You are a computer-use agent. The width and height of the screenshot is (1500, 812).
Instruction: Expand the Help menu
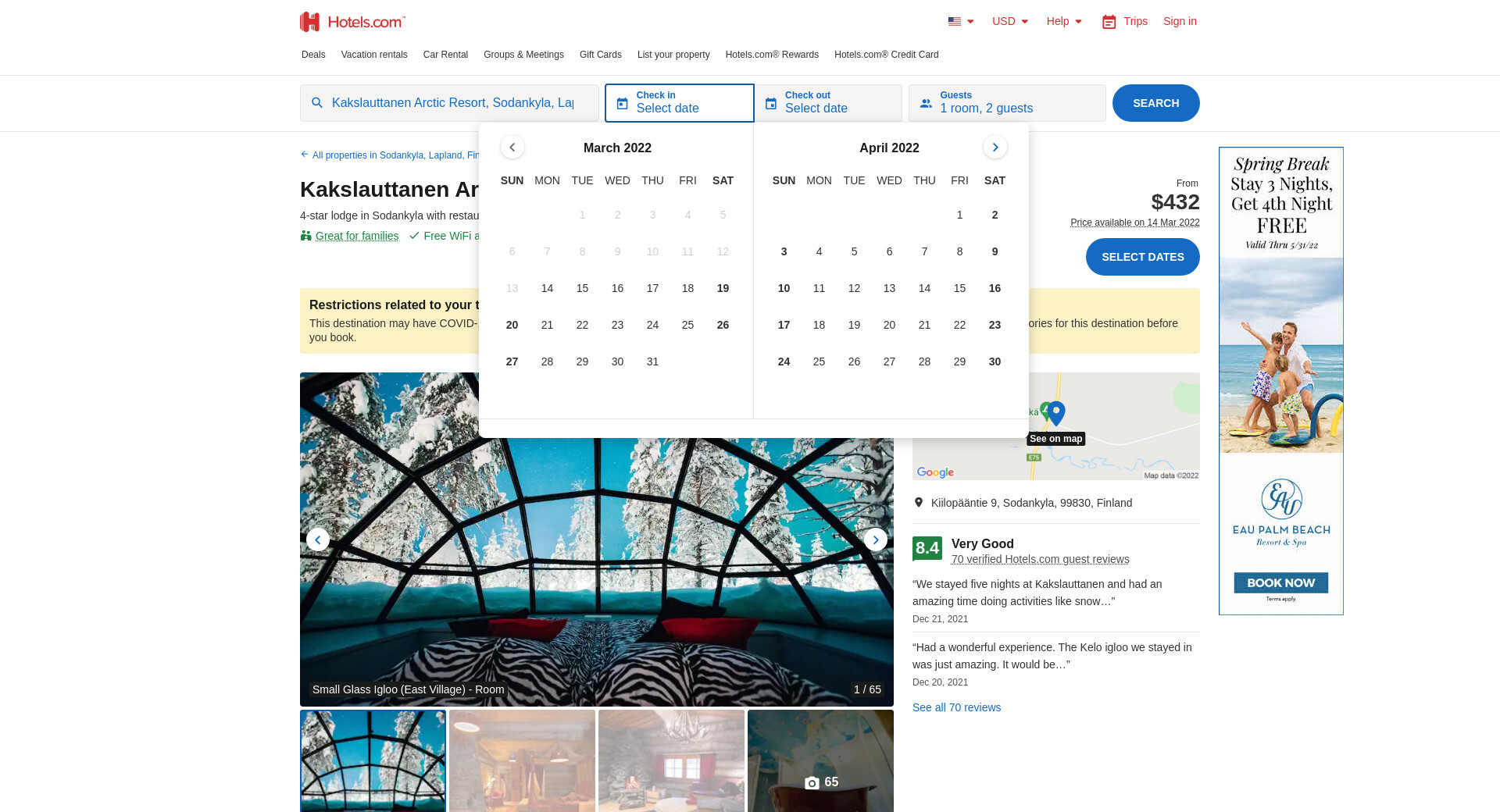click(1064, 22)
